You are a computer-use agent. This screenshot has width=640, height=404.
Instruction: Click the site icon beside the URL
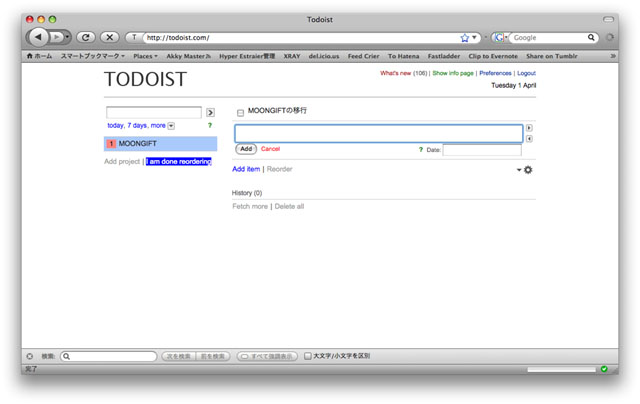(x=134, y=37)
